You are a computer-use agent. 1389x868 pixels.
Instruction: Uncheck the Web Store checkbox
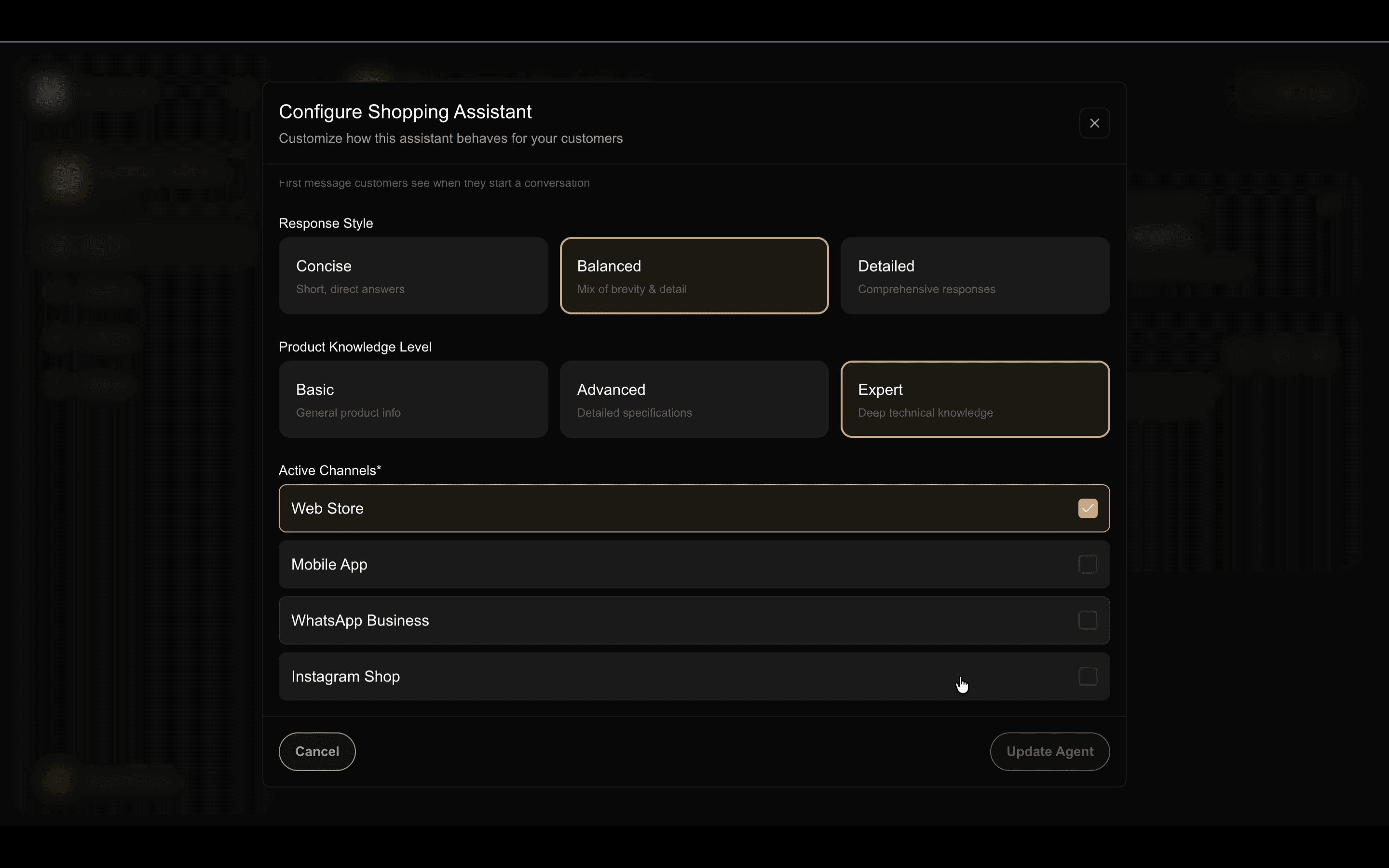[1087, 508]
